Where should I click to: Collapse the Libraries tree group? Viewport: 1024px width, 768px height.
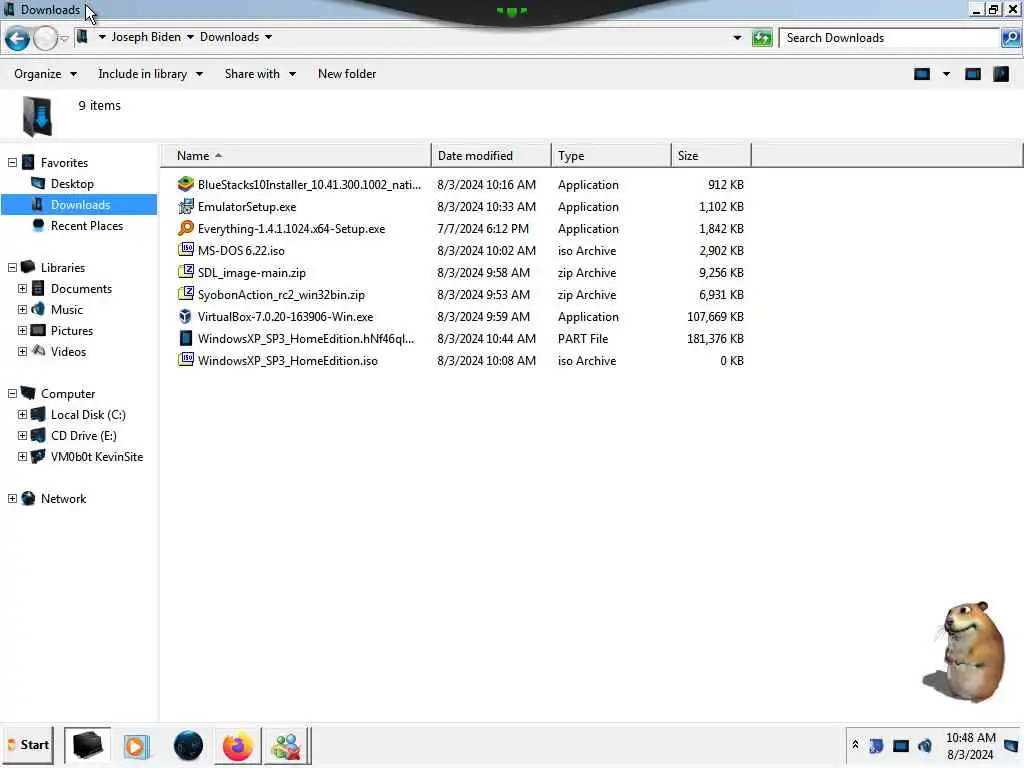12,268
